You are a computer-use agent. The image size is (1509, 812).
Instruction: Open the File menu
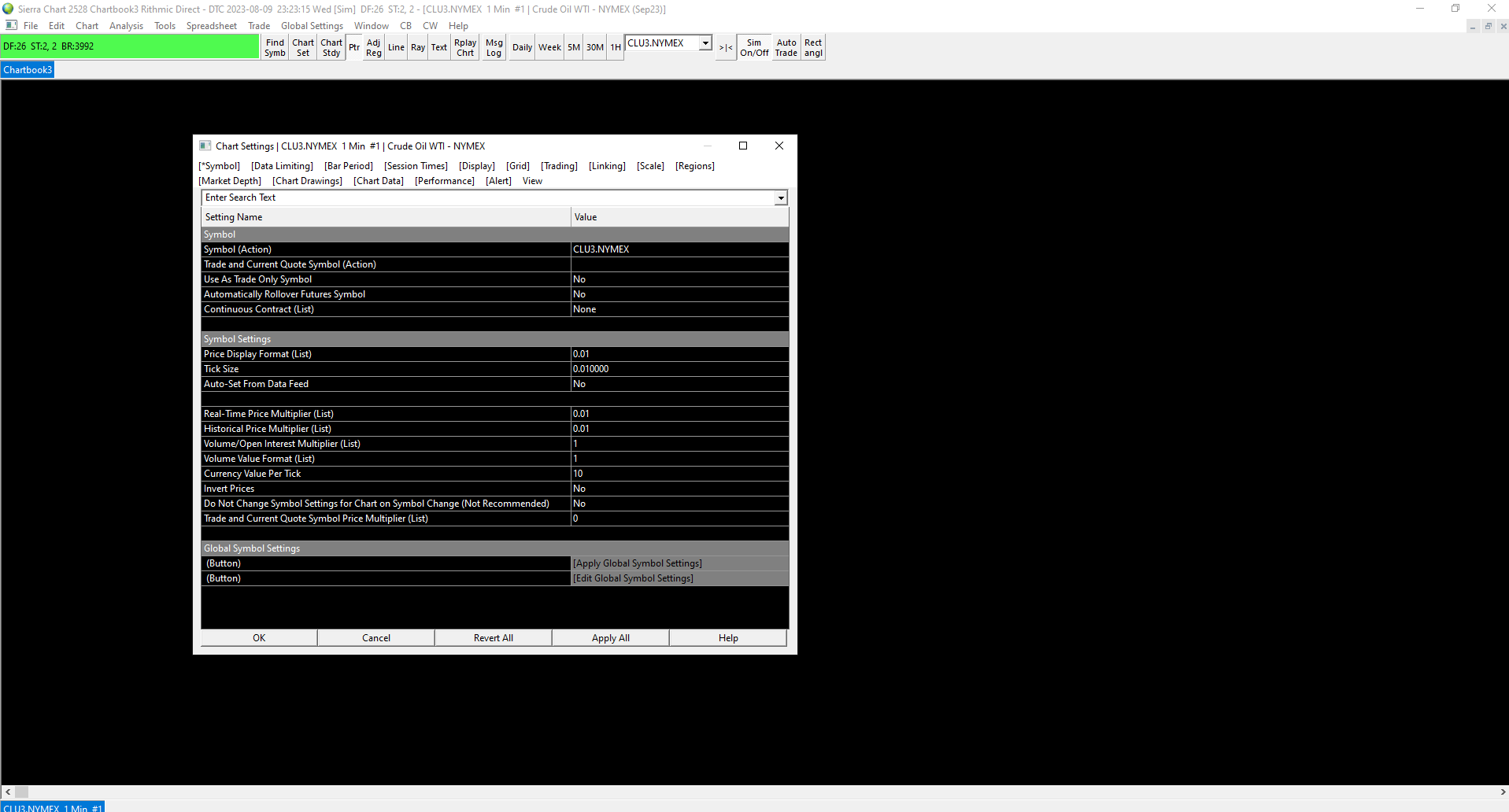click(31, 26)
